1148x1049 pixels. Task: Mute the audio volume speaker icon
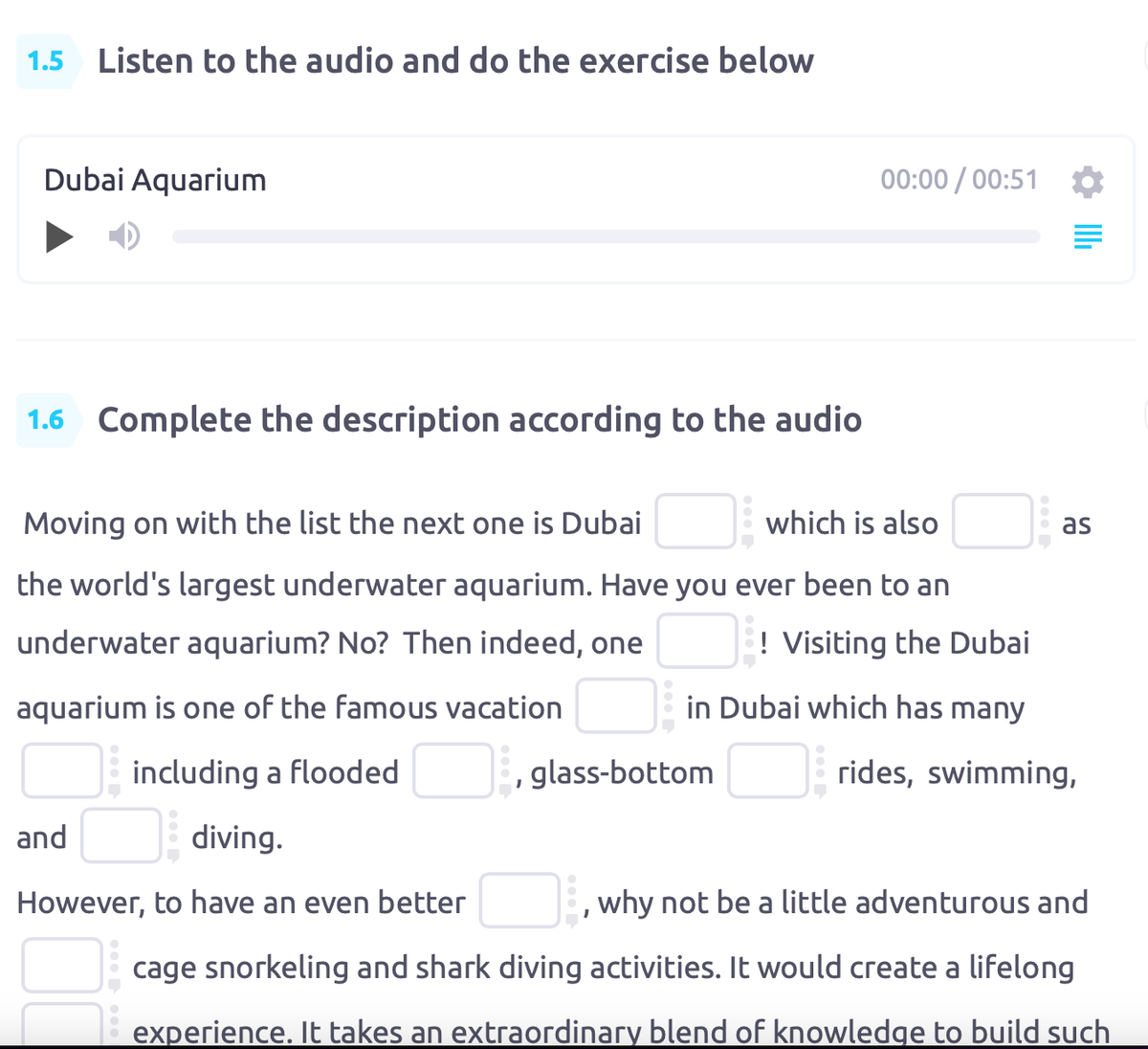pos(124,235)
